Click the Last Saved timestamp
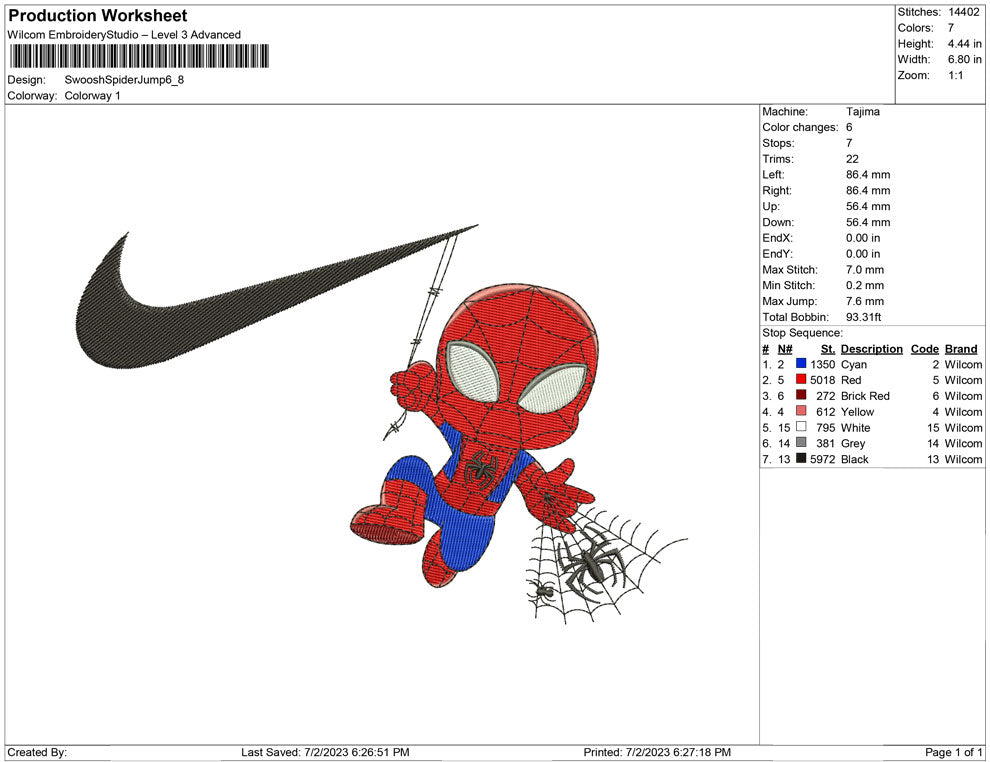This screenshot has width=990, height=762. click(x=325, y=752)
